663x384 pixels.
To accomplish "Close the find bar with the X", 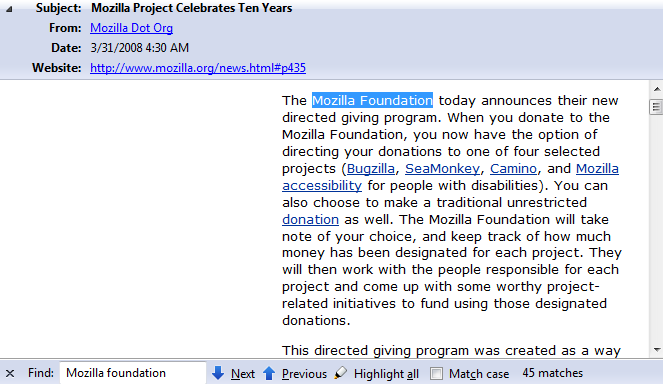I will [10, 373].
